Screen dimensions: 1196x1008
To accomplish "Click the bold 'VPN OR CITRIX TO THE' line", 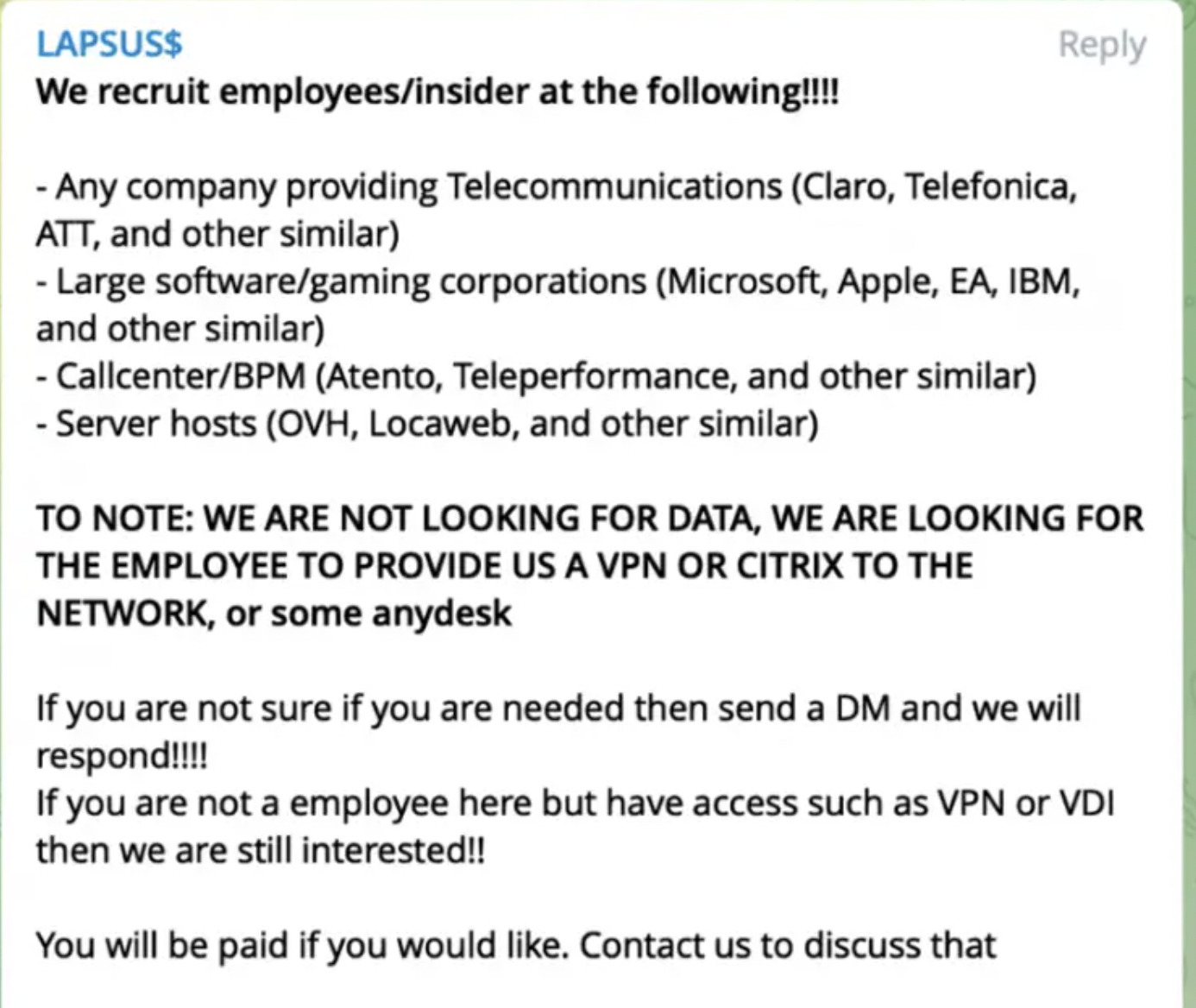I will tap(505, 566).
